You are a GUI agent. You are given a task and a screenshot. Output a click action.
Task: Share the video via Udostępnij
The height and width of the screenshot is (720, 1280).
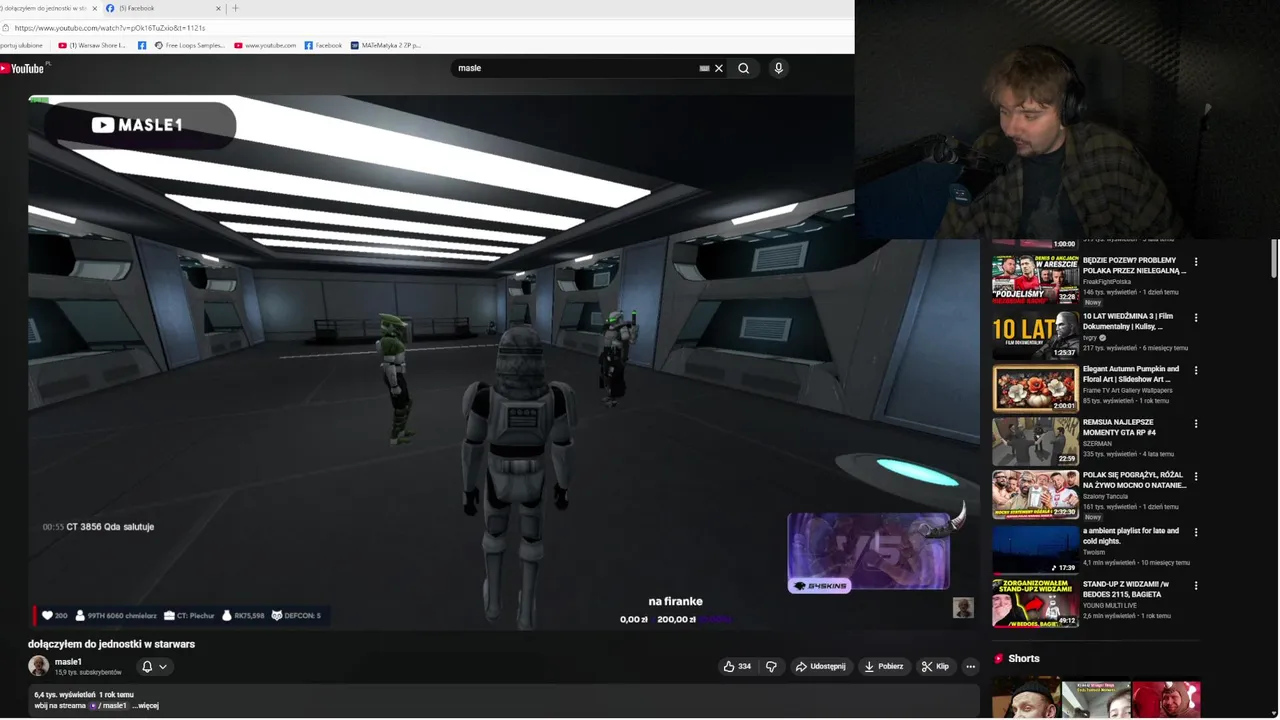click(x=820, y=666)
